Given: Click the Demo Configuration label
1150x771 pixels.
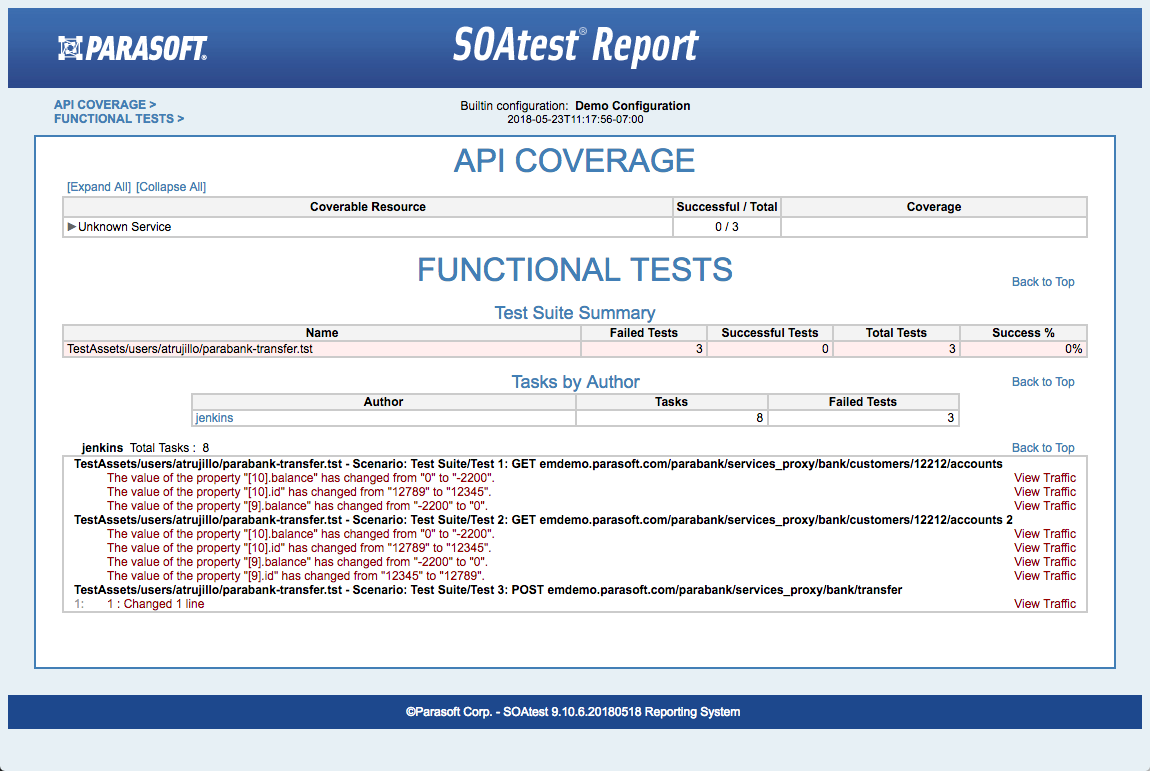Looking at the screenshot, I should 632,106.
